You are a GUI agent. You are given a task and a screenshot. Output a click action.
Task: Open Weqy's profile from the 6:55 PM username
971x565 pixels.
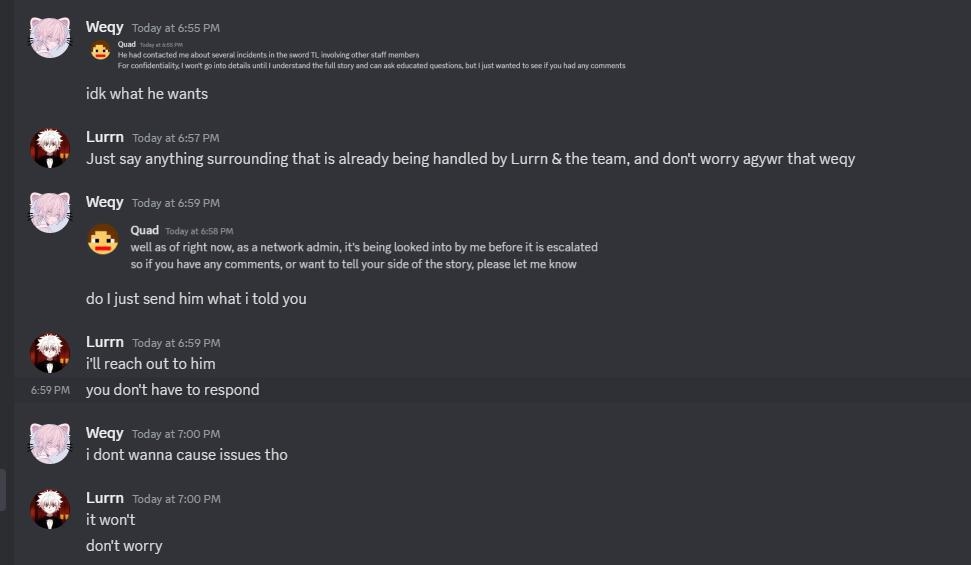point(105,27)
